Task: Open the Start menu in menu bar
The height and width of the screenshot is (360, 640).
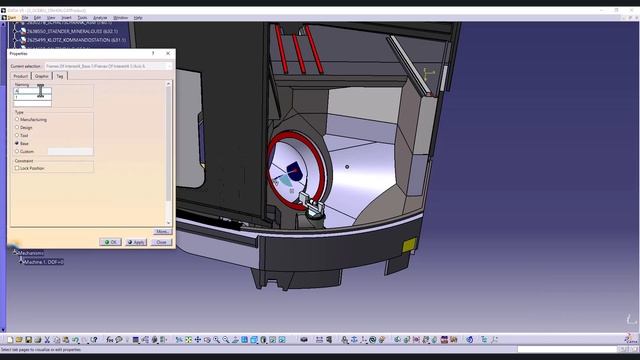Action: coord(12,18)
